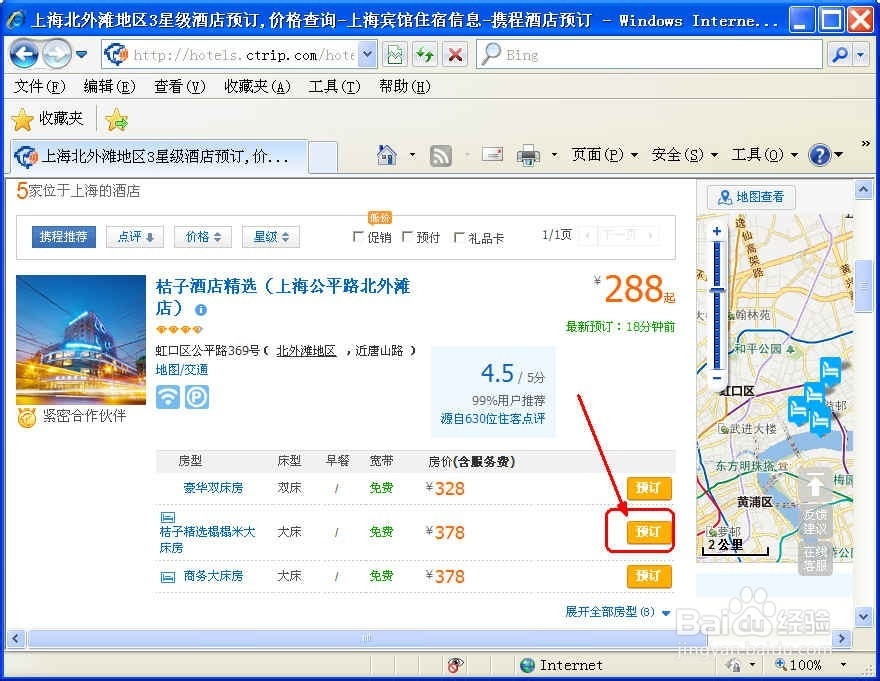Open the 页面(P) dropdown menu

pyautogui.click(x=604, y=154)
